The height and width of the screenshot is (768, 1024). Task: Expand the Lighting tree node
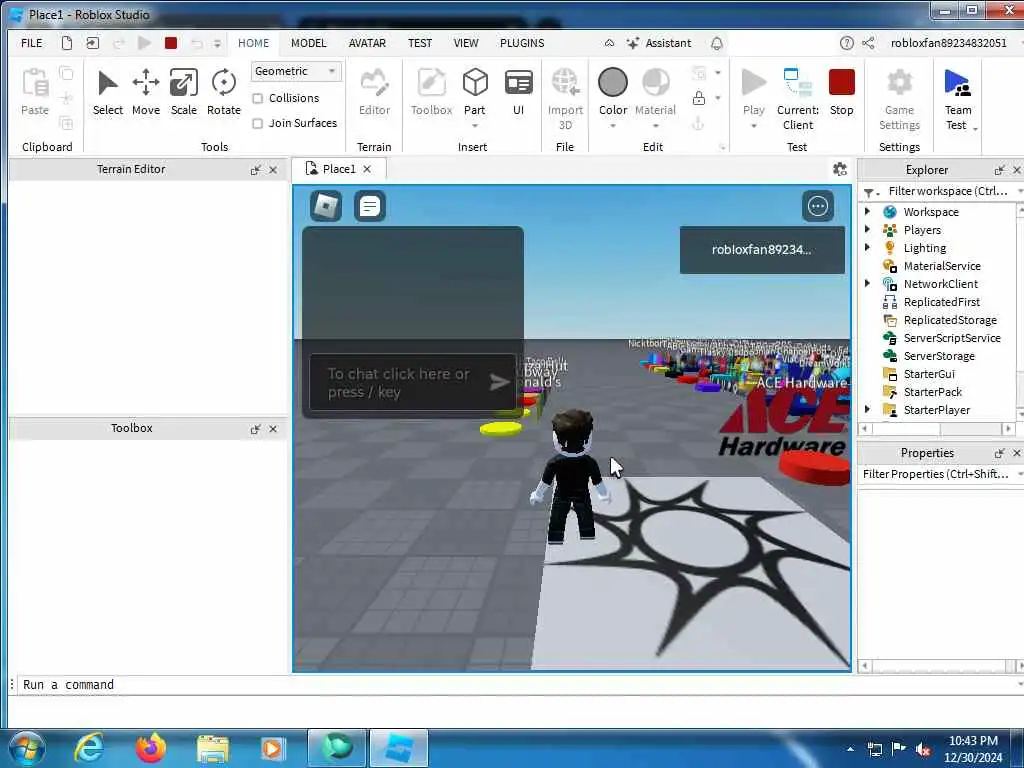coord(867,248)
